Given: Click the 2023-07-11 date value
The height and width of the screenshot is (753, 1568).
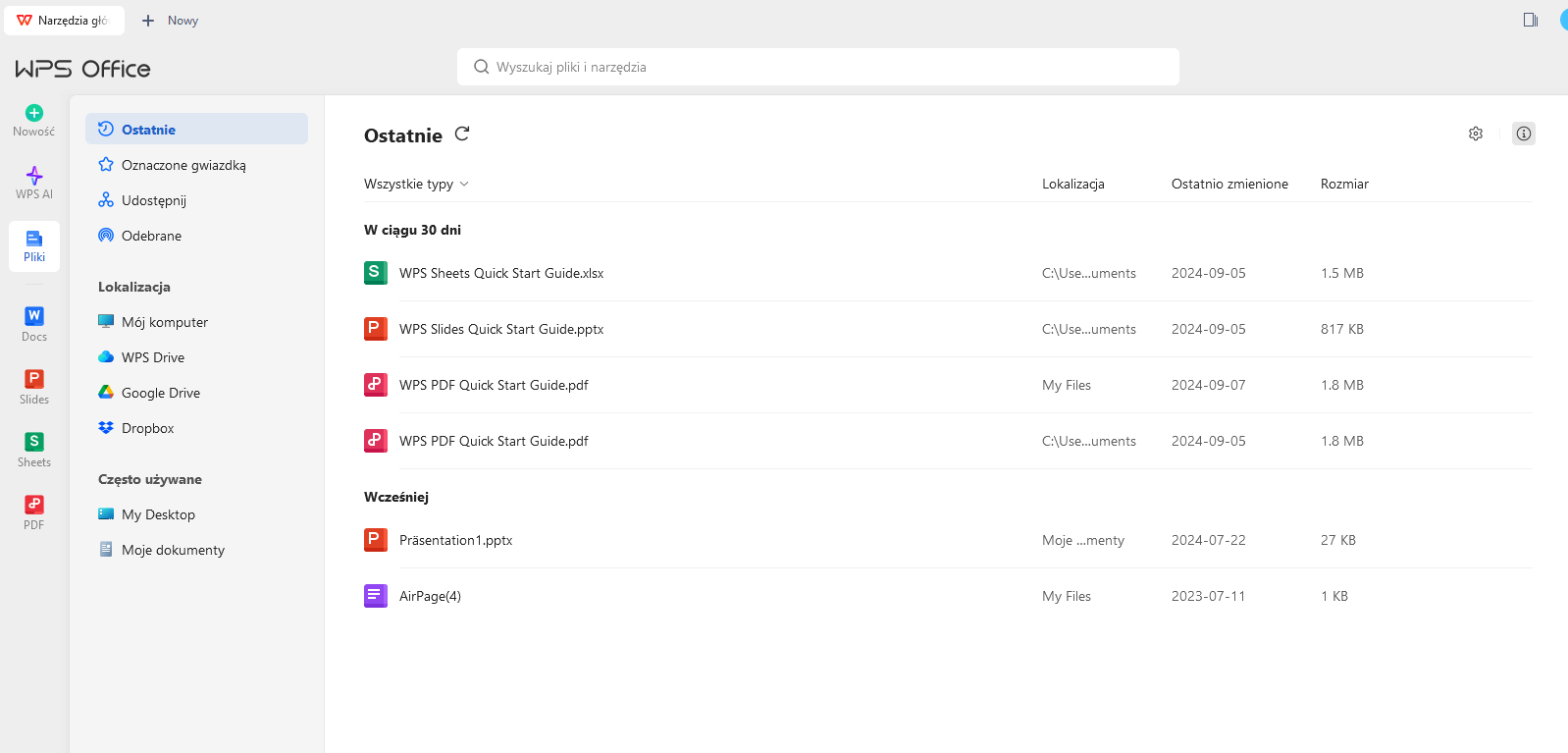Looking at the screenshot, I should coord(1209,596).
